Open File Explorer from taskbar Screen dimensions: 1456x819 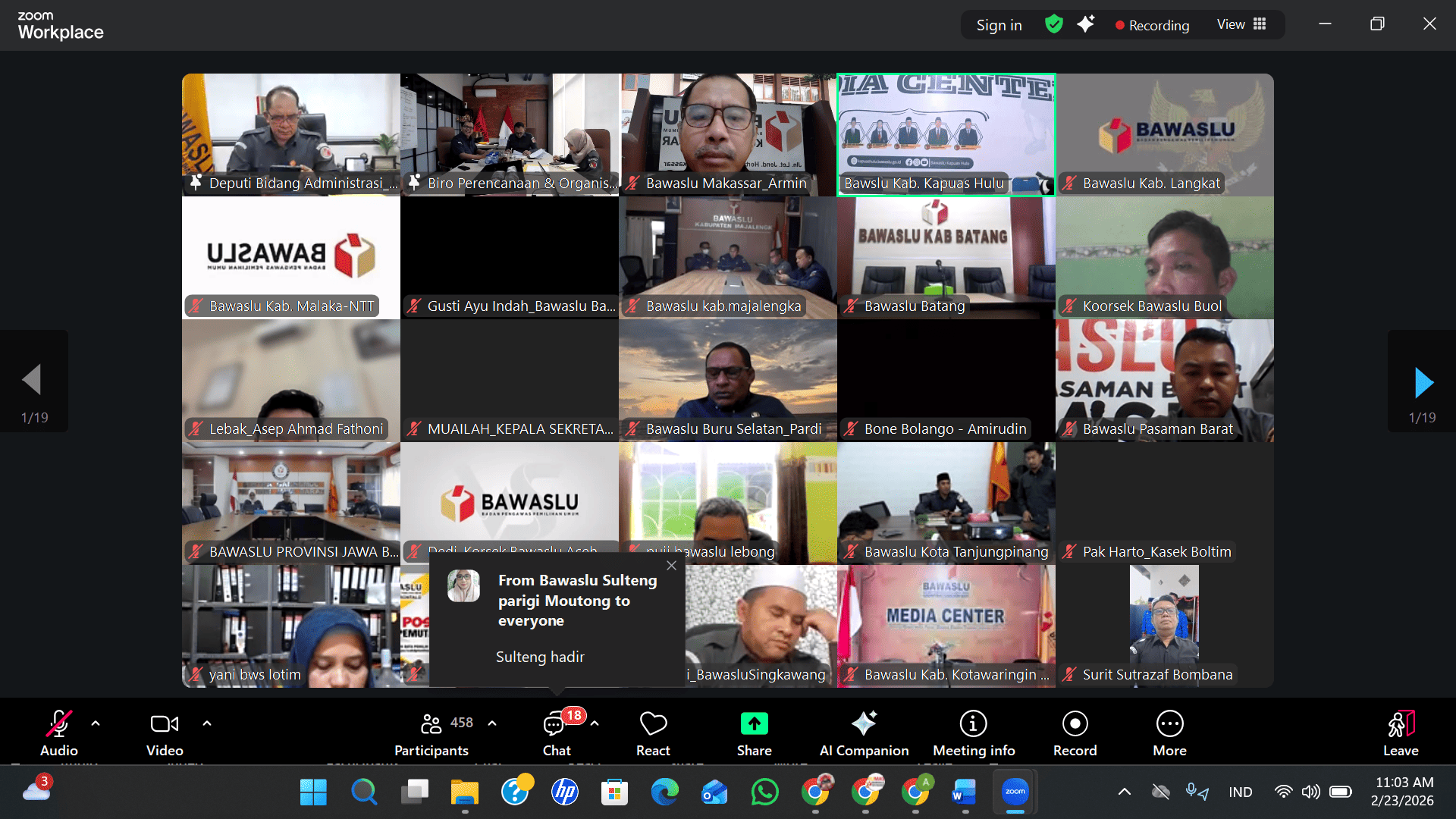point(464,792)
